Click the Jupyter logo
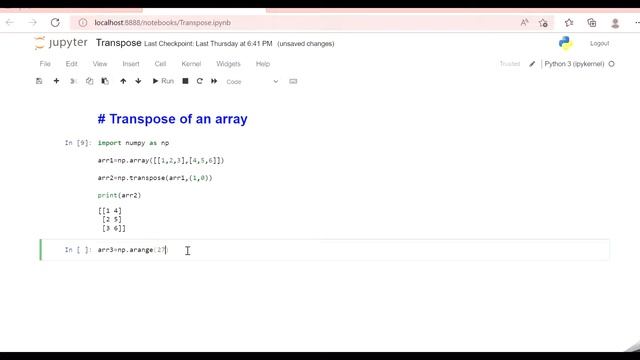640x360 pixels. click(61, 43)
